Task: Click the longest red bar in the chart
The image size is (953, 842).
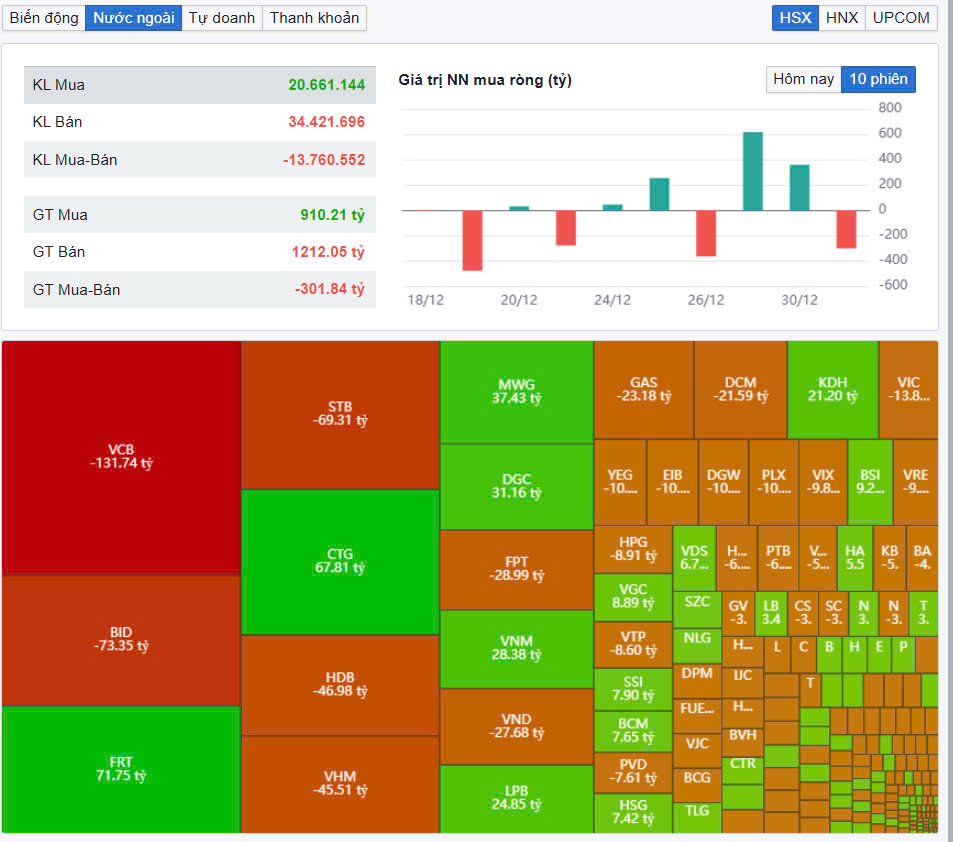Action: tap(472, 240)
